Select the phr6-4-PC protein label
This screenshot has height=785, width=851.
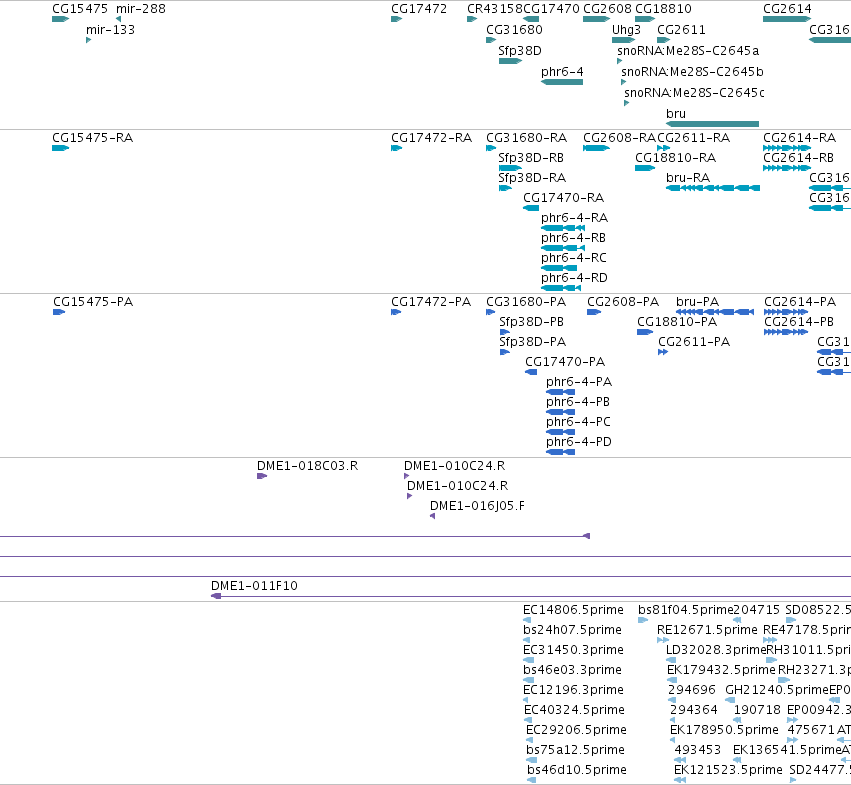pos(578,422)
